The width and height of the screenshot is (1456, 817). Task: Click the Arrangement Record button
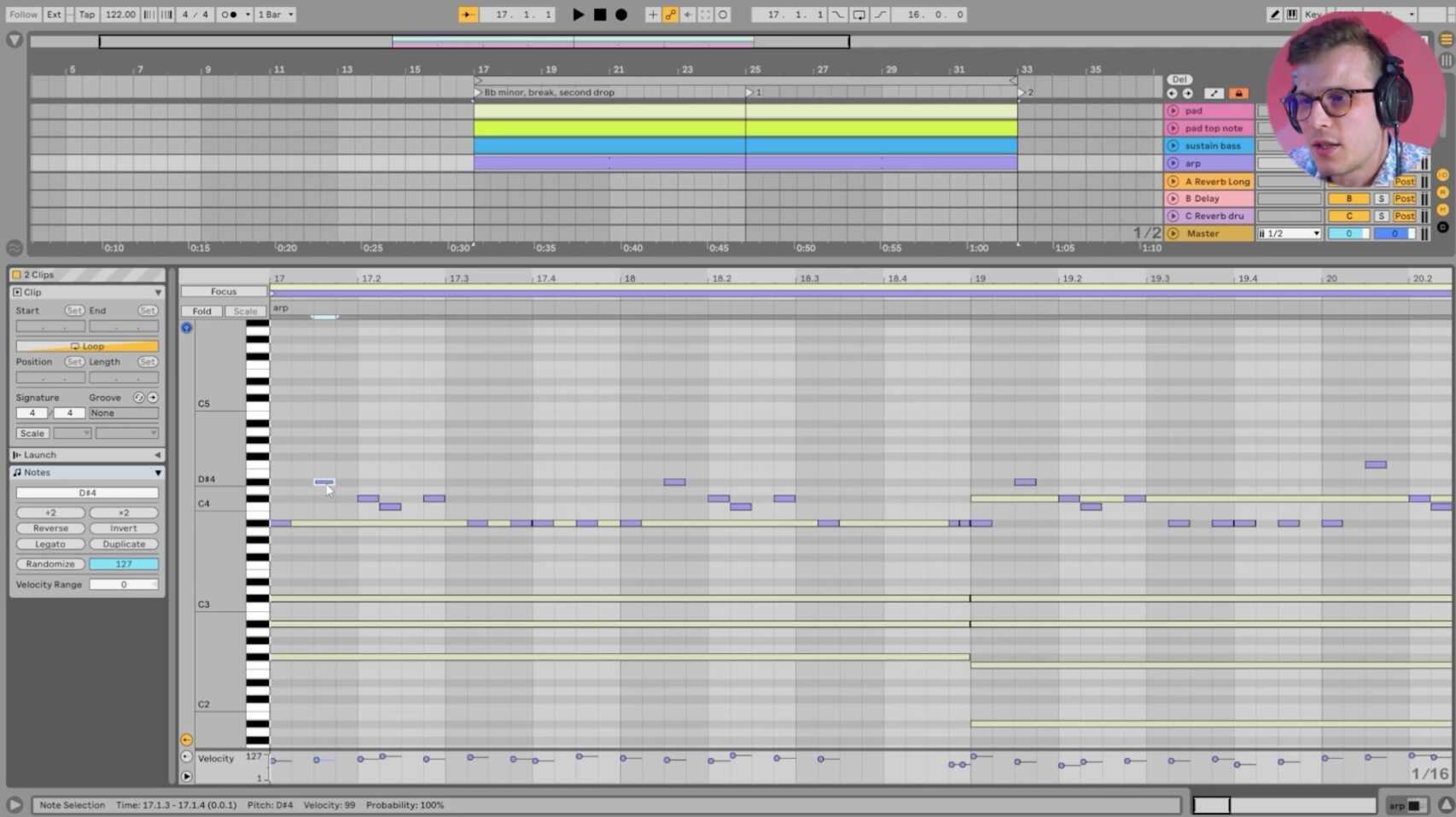(x=621, y=15)
